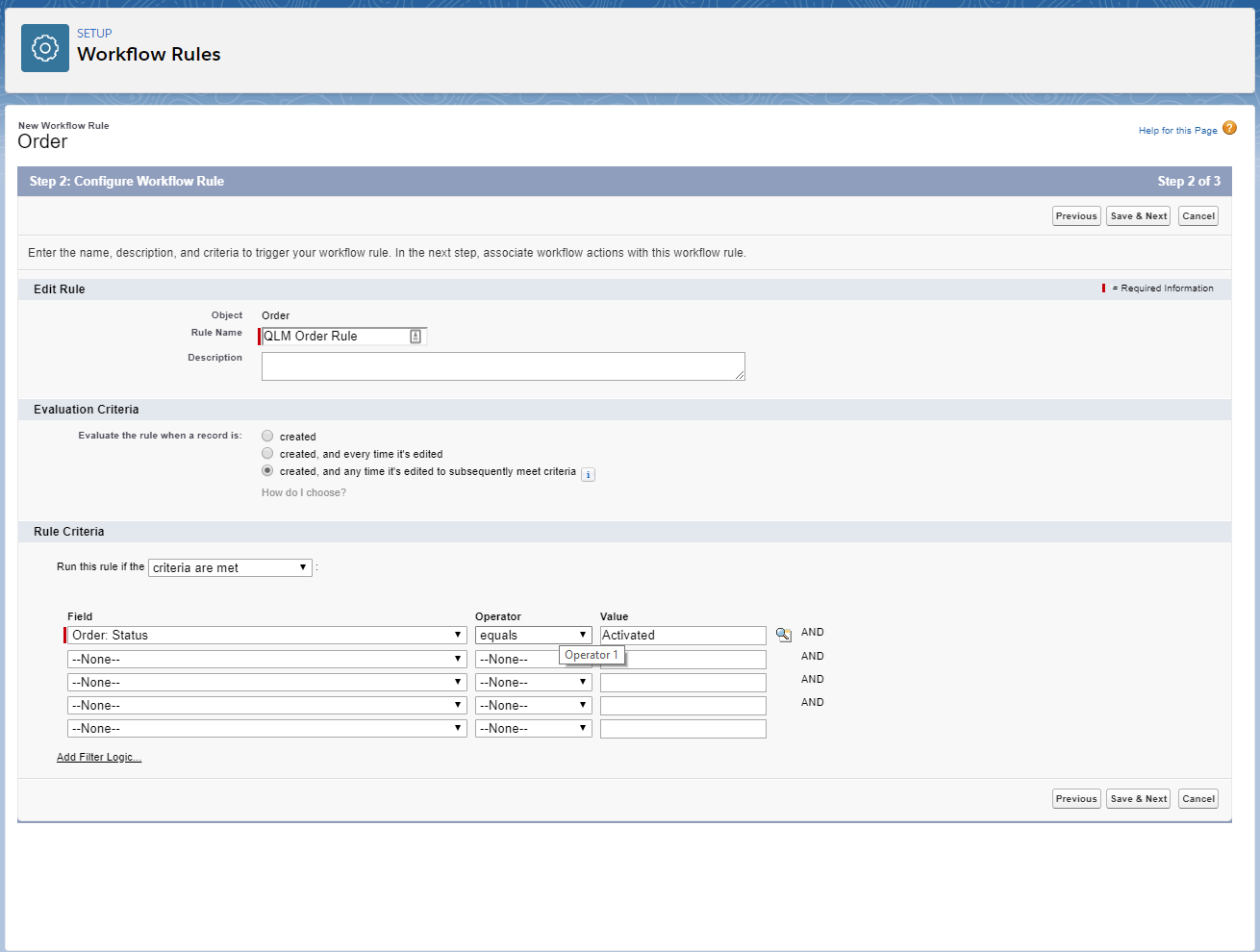Click the top Previous button
Screen dimensions: 1260x952
click(x=1076, y=216)
